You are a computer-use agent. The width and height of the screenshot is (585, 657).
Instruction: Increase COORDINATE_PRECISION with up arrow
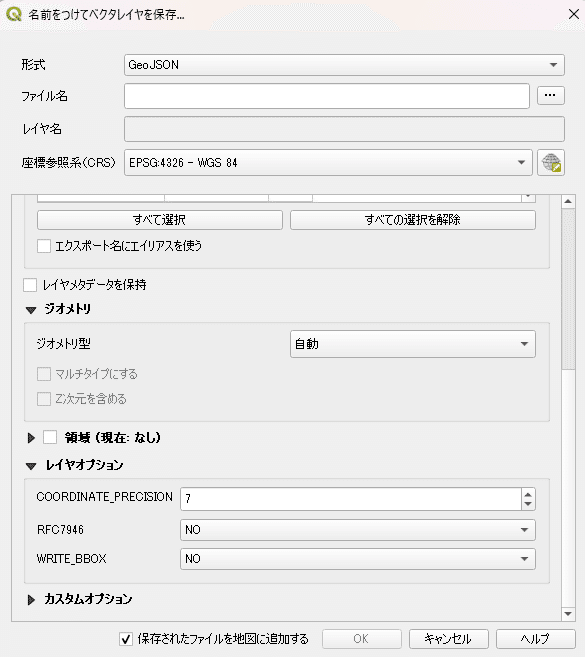(528, 494)
